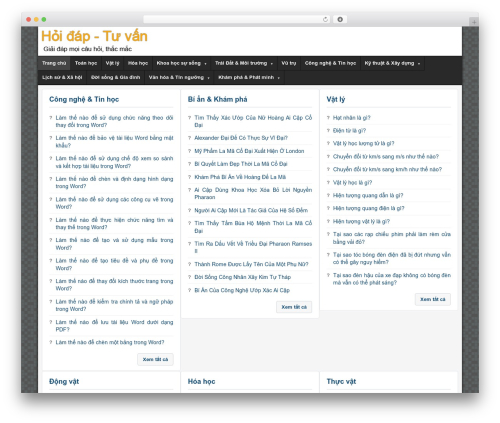Click the question-mark bullet beside Hạt nhân là gì?
The image size is (500, 423).
coord(328,118)
